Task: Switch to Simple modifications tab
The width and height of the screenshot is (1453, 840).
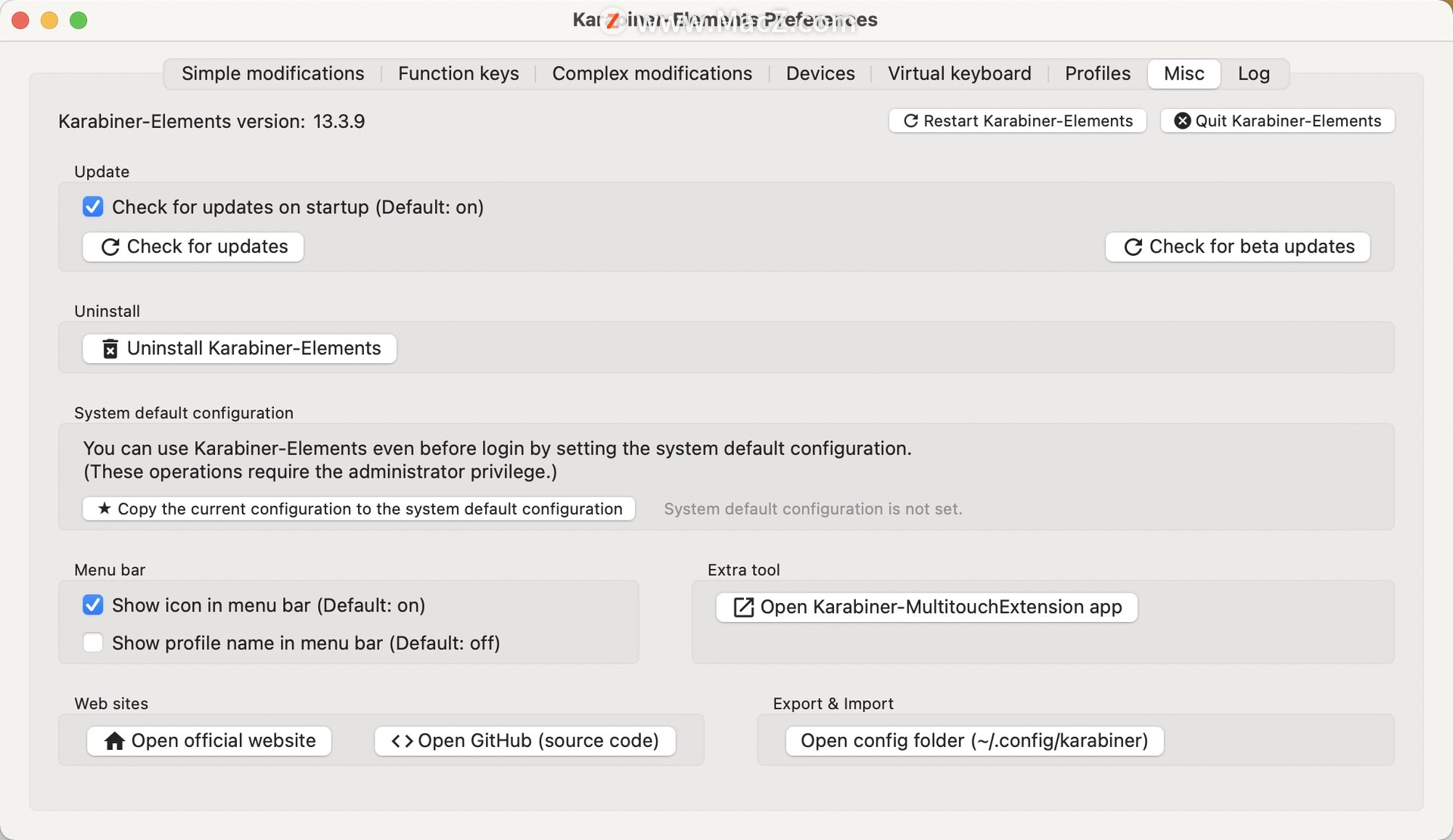Action: pyautogui.click(x=272, y=73)
